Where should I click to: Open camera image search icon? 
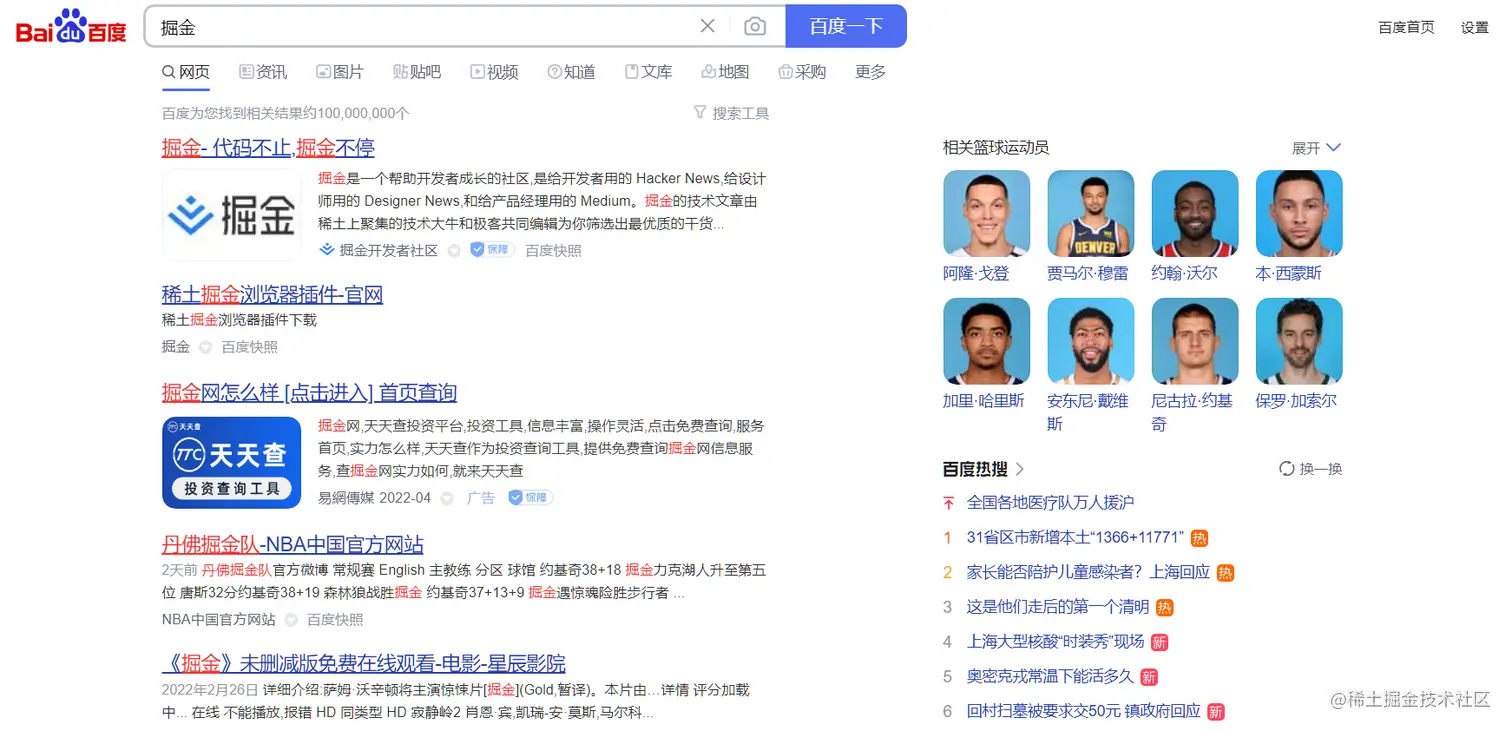[x=755, y=26]
